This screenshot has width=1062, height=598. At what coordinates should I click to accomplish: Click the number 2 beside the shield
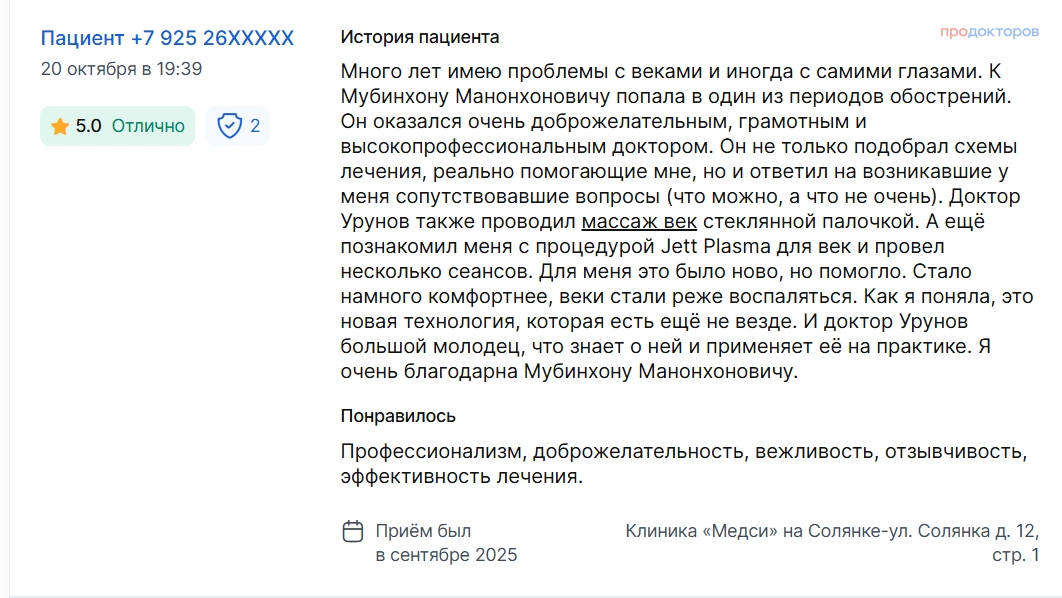[255, 126]
